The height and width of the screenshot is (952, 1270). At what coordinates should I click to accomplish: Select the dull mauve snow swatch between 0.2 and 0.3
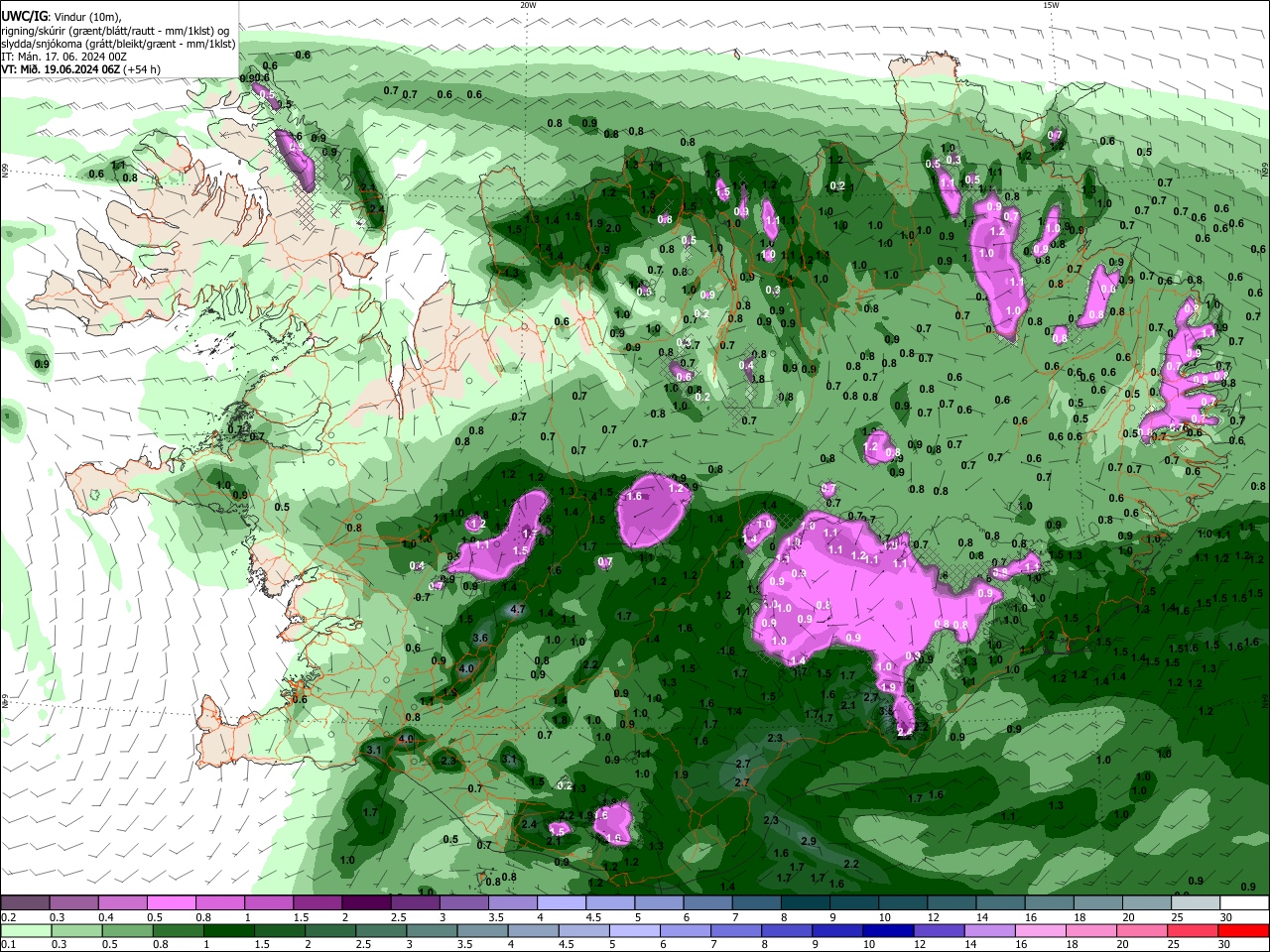[24, 902]
